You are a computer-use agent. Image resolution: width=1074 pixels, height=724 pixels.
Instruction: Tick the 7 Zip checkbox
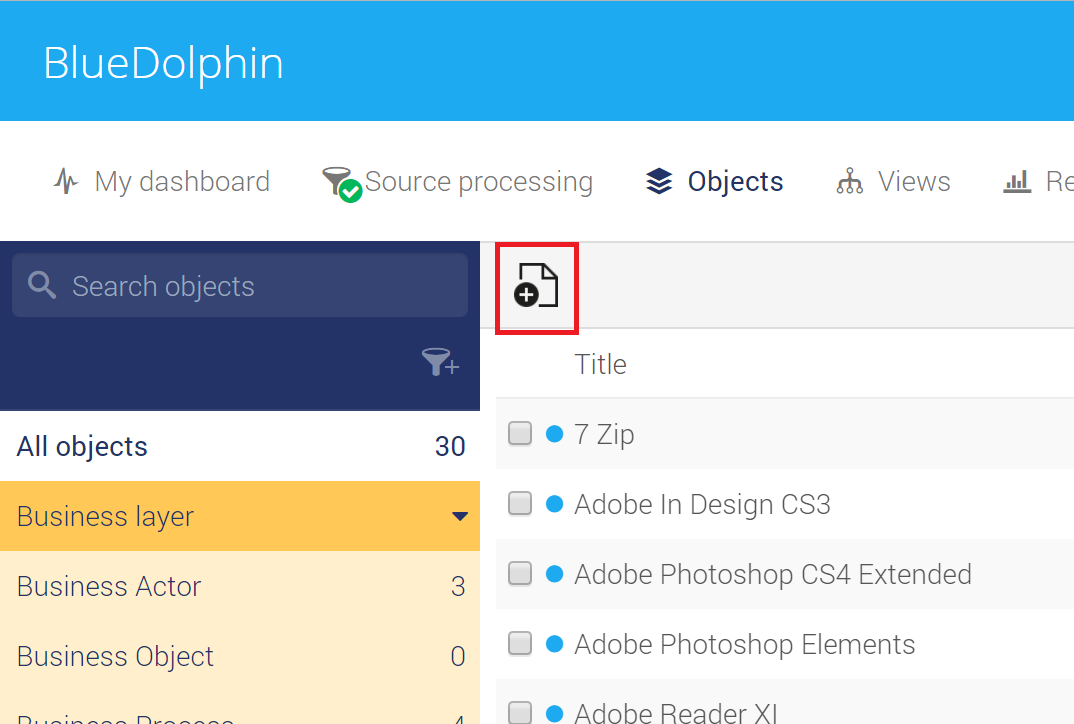[x=520, y=434]
